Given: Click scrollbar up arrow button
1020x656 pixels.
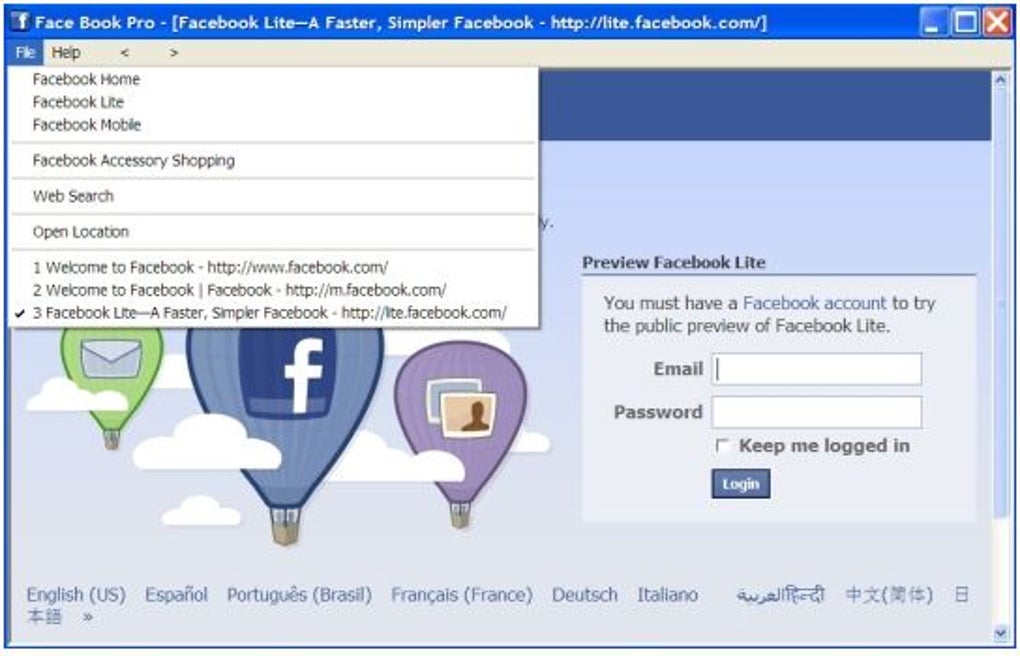Looking at the screenshot, I should pyautogui.click(x=1000, y=80).
